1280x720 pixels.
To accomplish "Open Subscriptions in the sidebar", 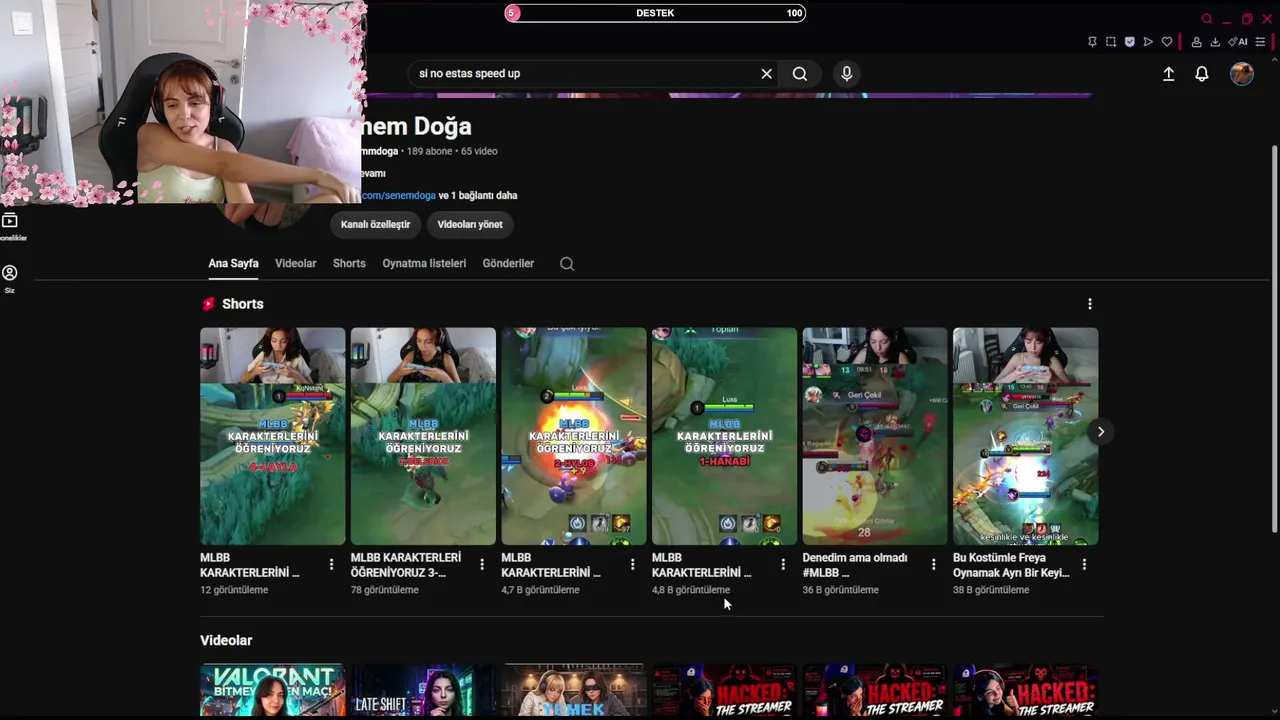I will (x=10, y=226).
